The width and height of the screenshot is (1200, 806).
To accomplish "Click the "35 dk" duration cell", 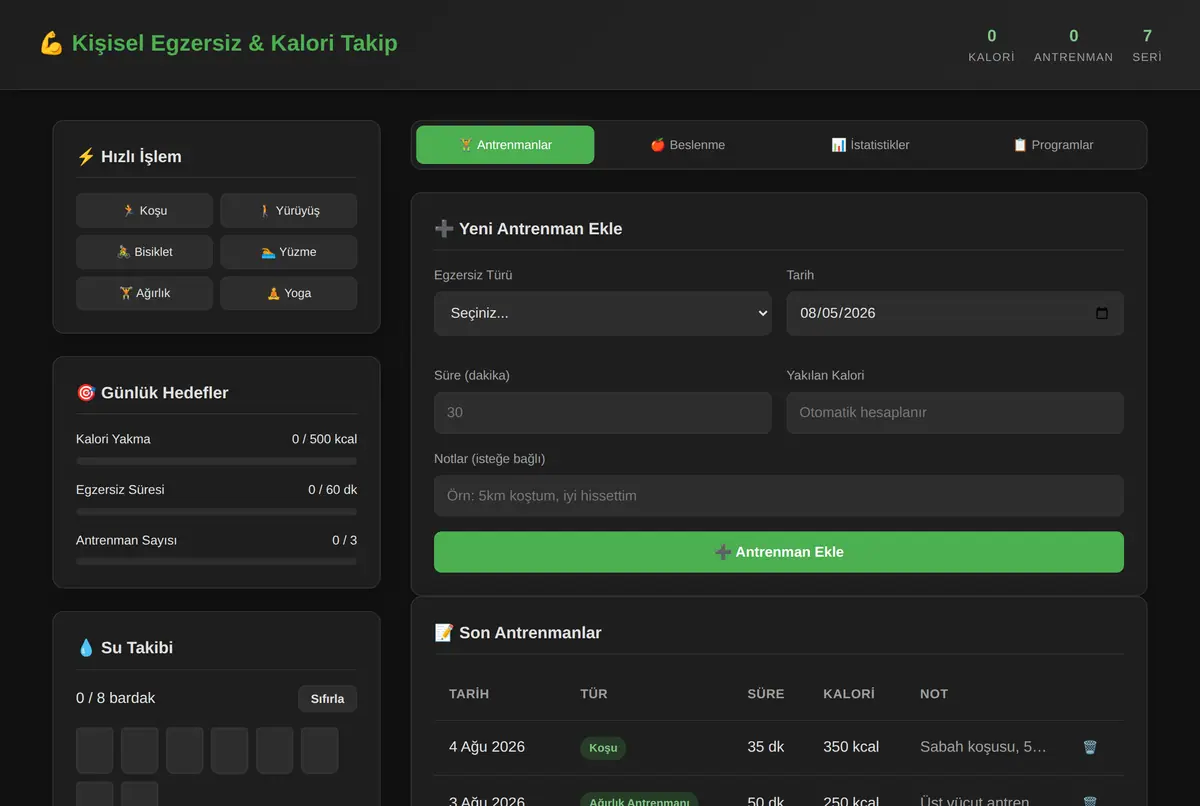I will (x=766, y=747).
